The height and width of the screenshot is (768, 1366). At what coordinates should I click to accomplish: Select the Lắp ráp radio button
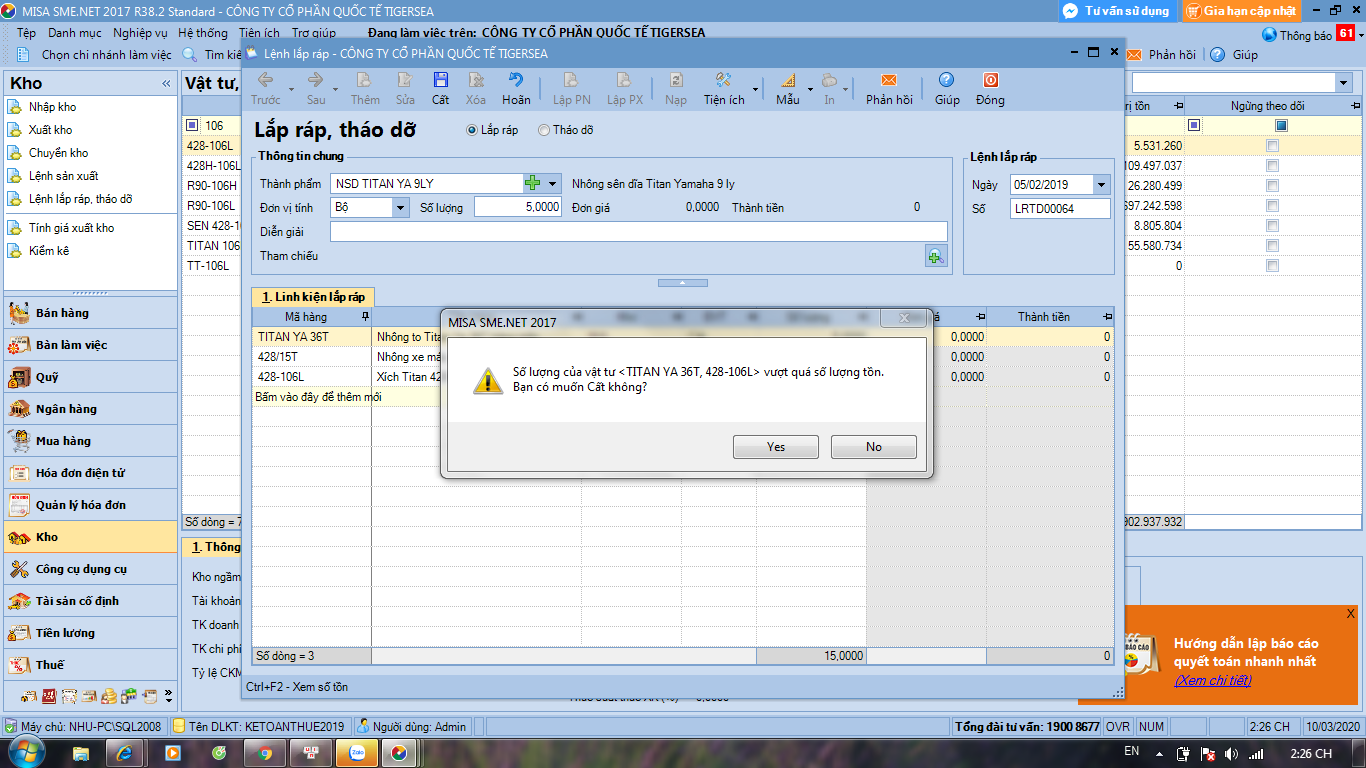472,130
